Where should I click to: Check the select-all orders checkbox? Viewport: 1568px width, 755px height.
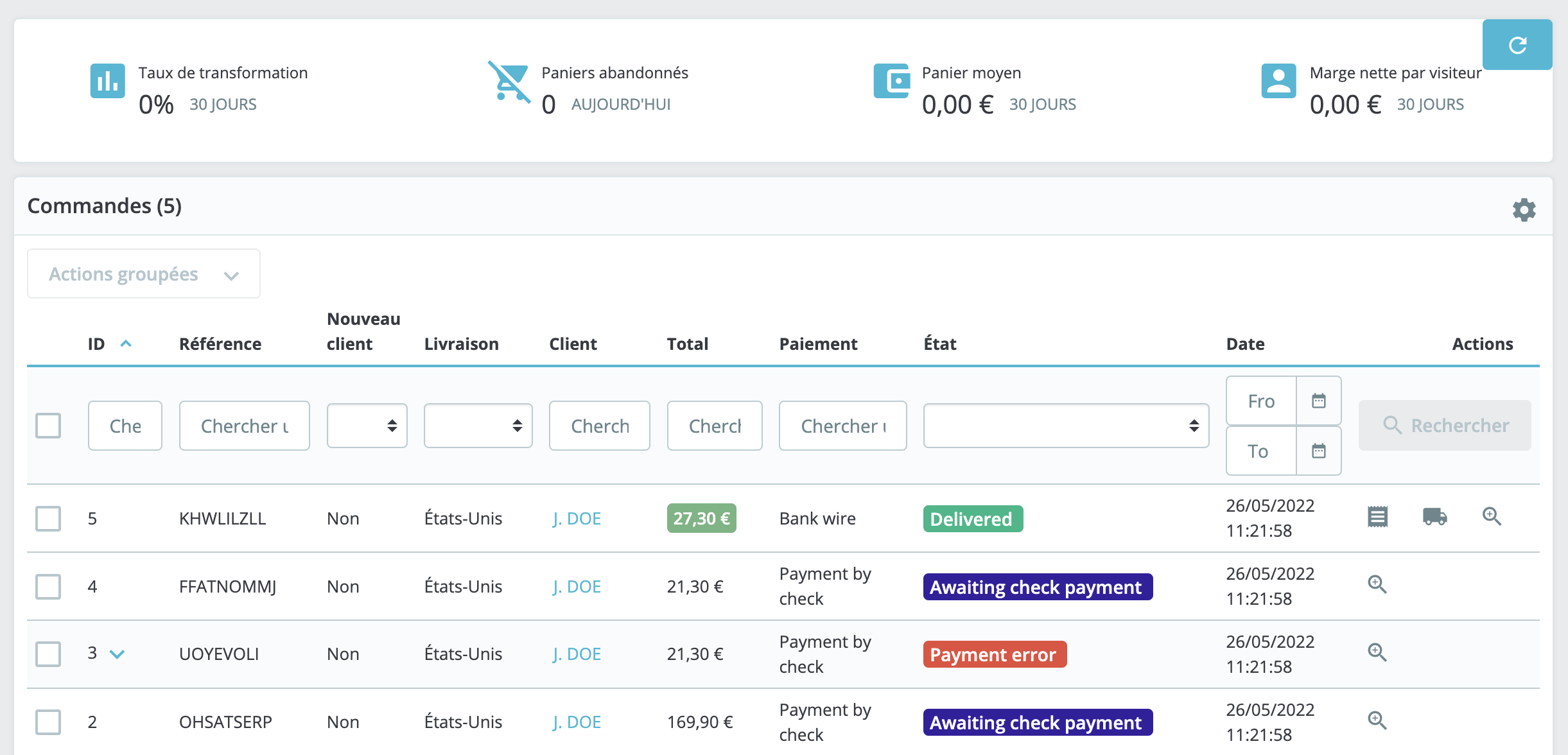click(48, 425)
